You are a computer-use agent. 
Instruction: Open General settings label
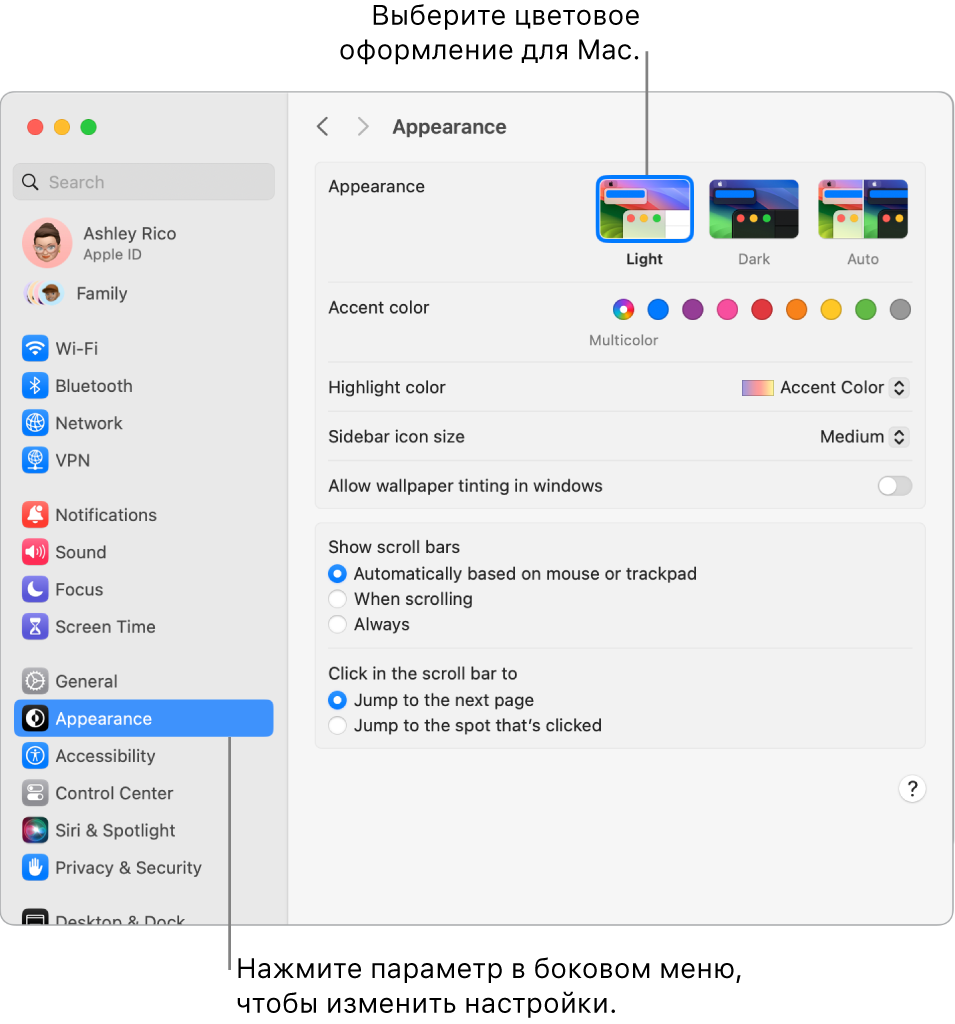coord(86,682)
